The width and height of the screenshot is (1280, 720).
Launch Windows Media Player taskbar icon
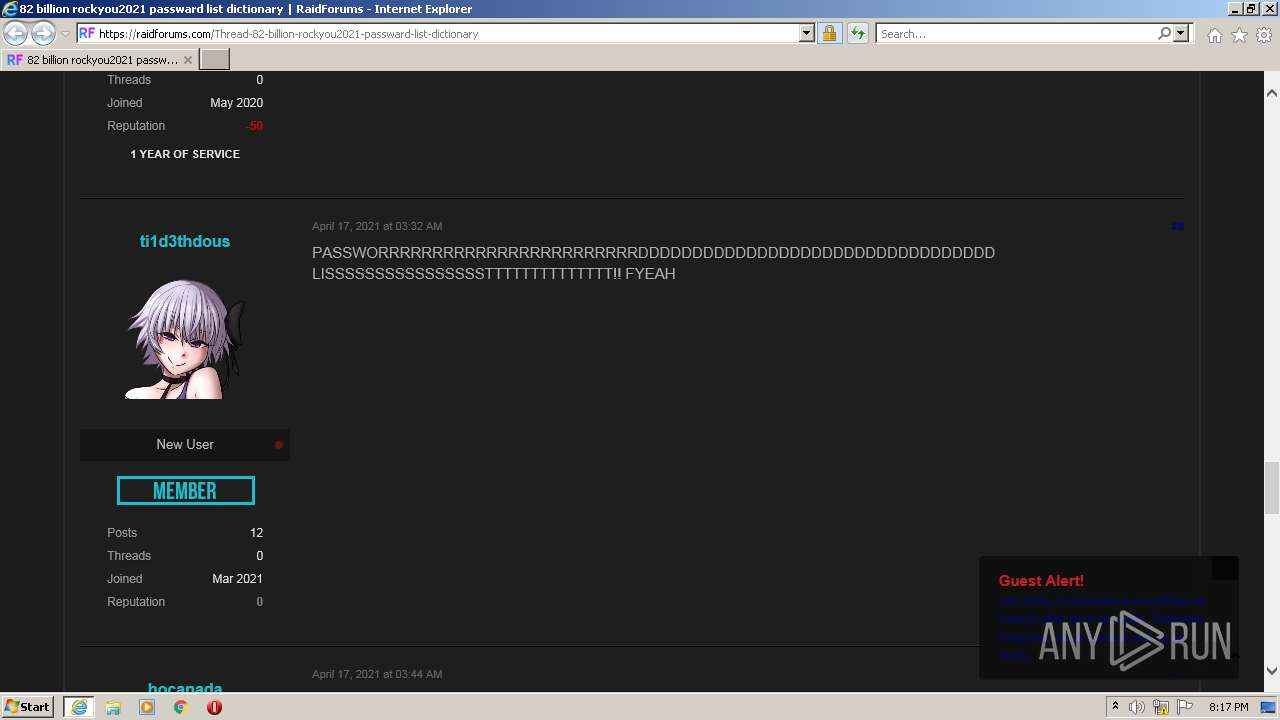point(147,707)
